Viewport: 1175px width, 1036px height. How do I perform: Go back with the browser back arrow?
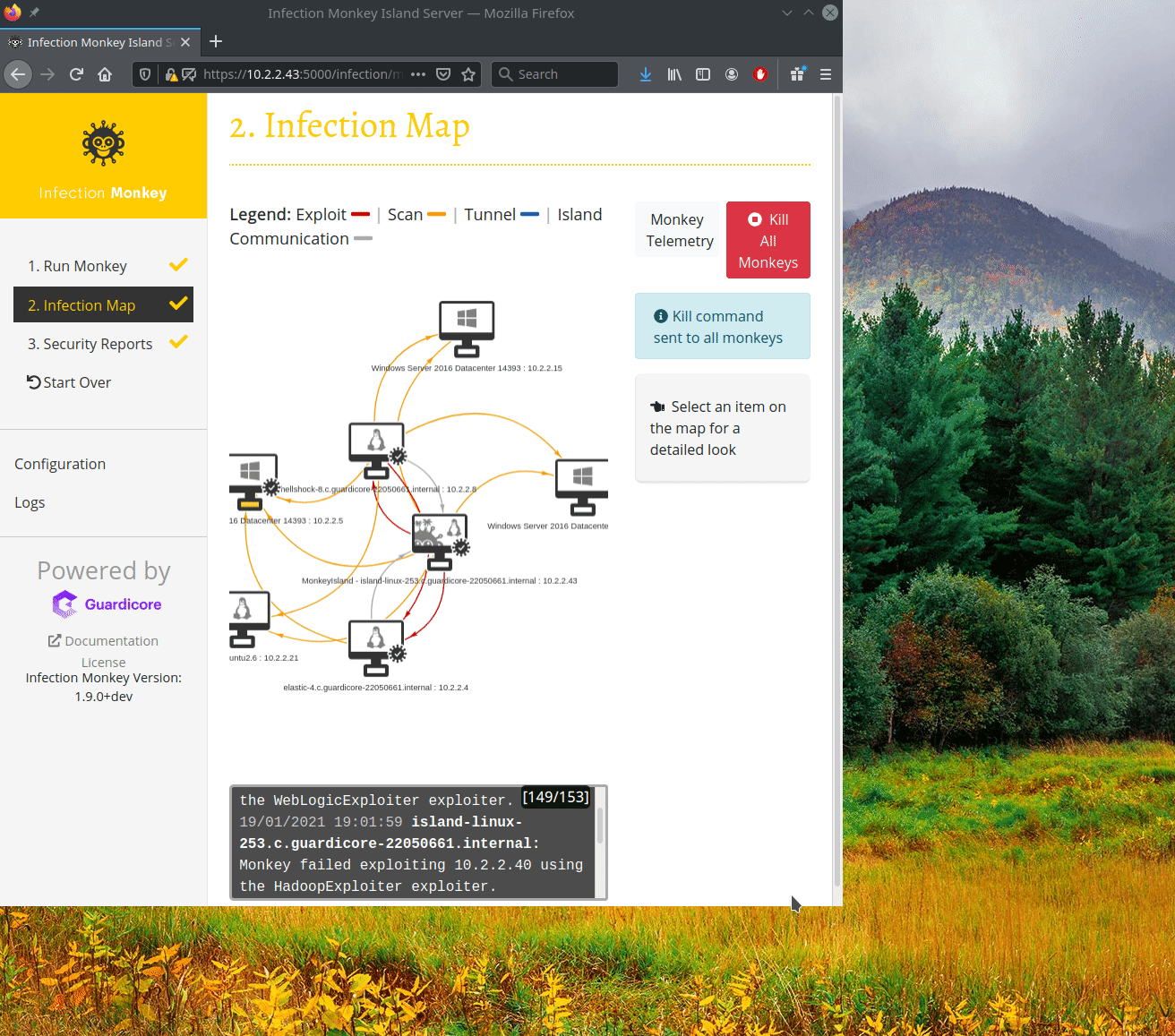[x=18, y=74]
